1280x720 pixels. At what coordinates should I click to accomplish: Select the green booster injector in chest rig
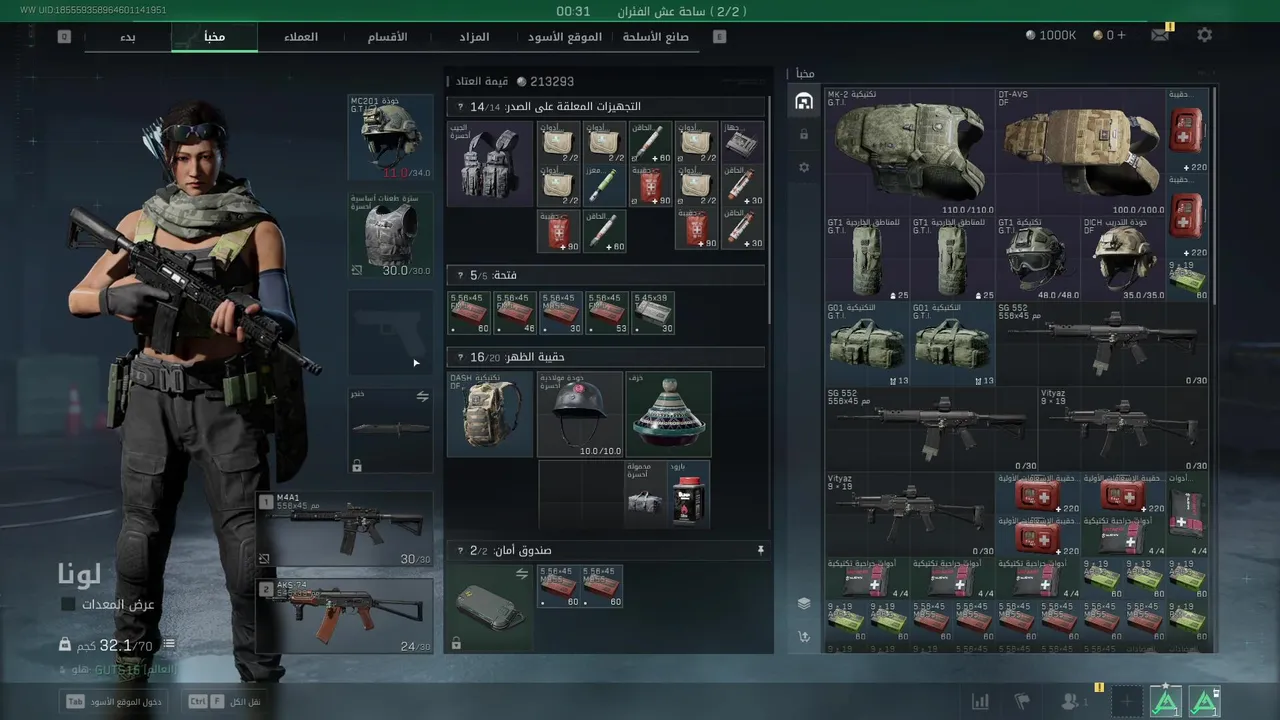pos(606,186)
